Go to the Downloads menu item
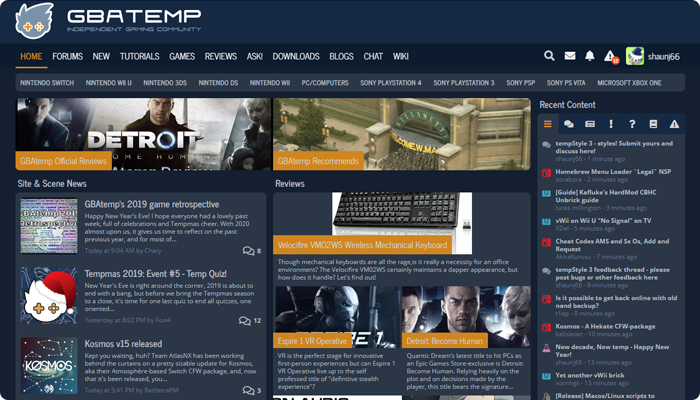The width and height of the screenshot is (700, 400). tap(296, 56)
